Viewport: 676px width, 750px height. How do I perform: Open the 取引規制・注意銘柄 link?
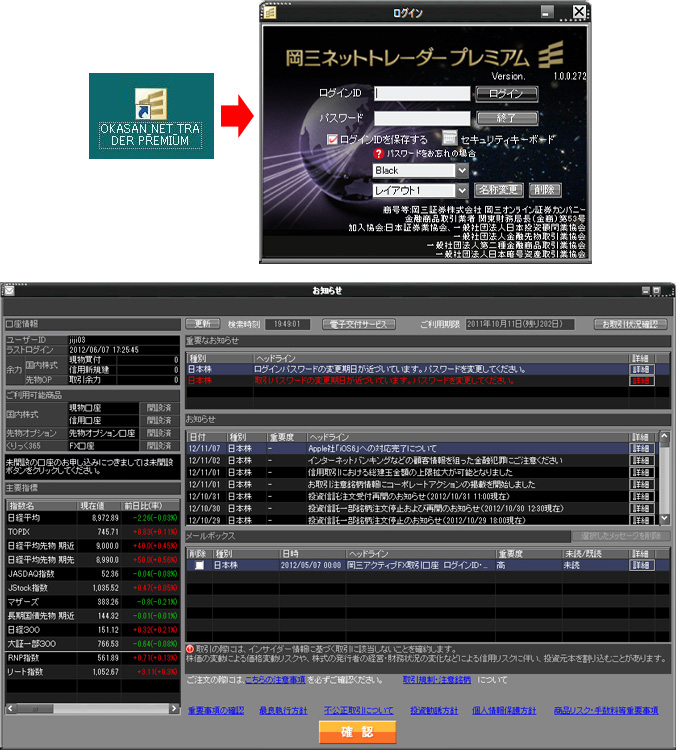click(x=437, y=680)
